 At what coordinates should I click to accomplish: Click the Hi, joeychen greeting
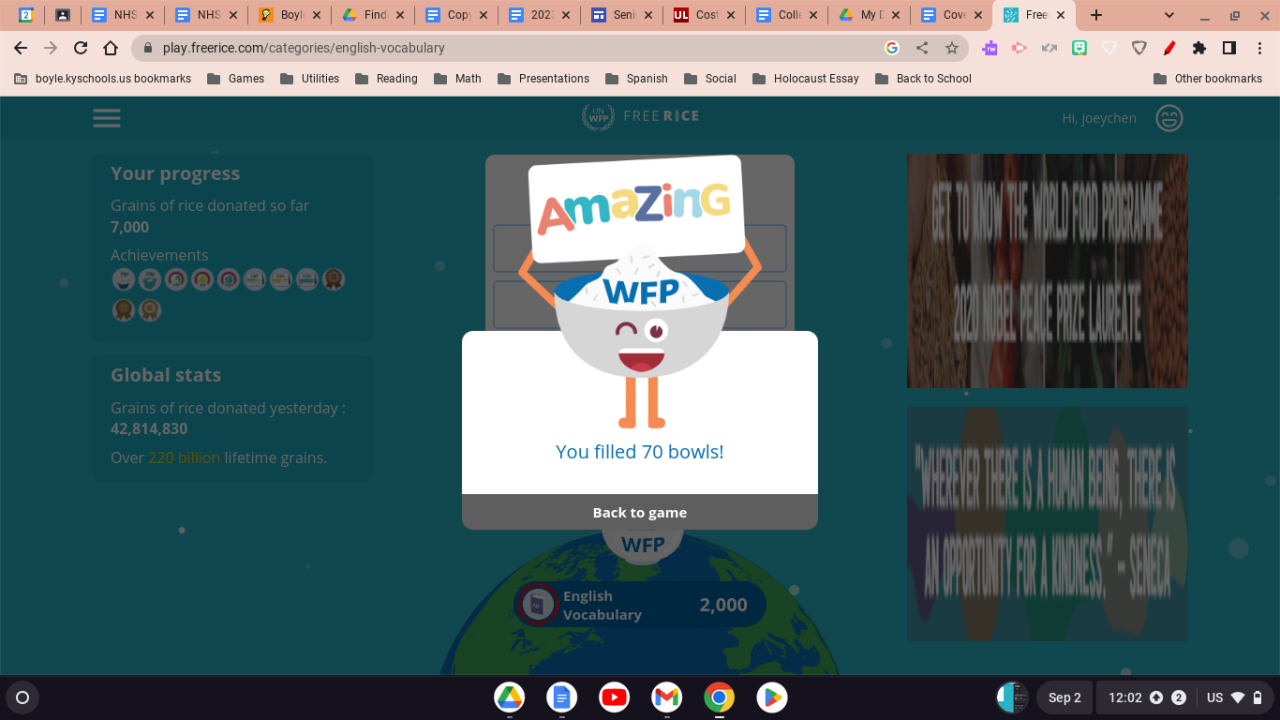tap(1099, 118)
